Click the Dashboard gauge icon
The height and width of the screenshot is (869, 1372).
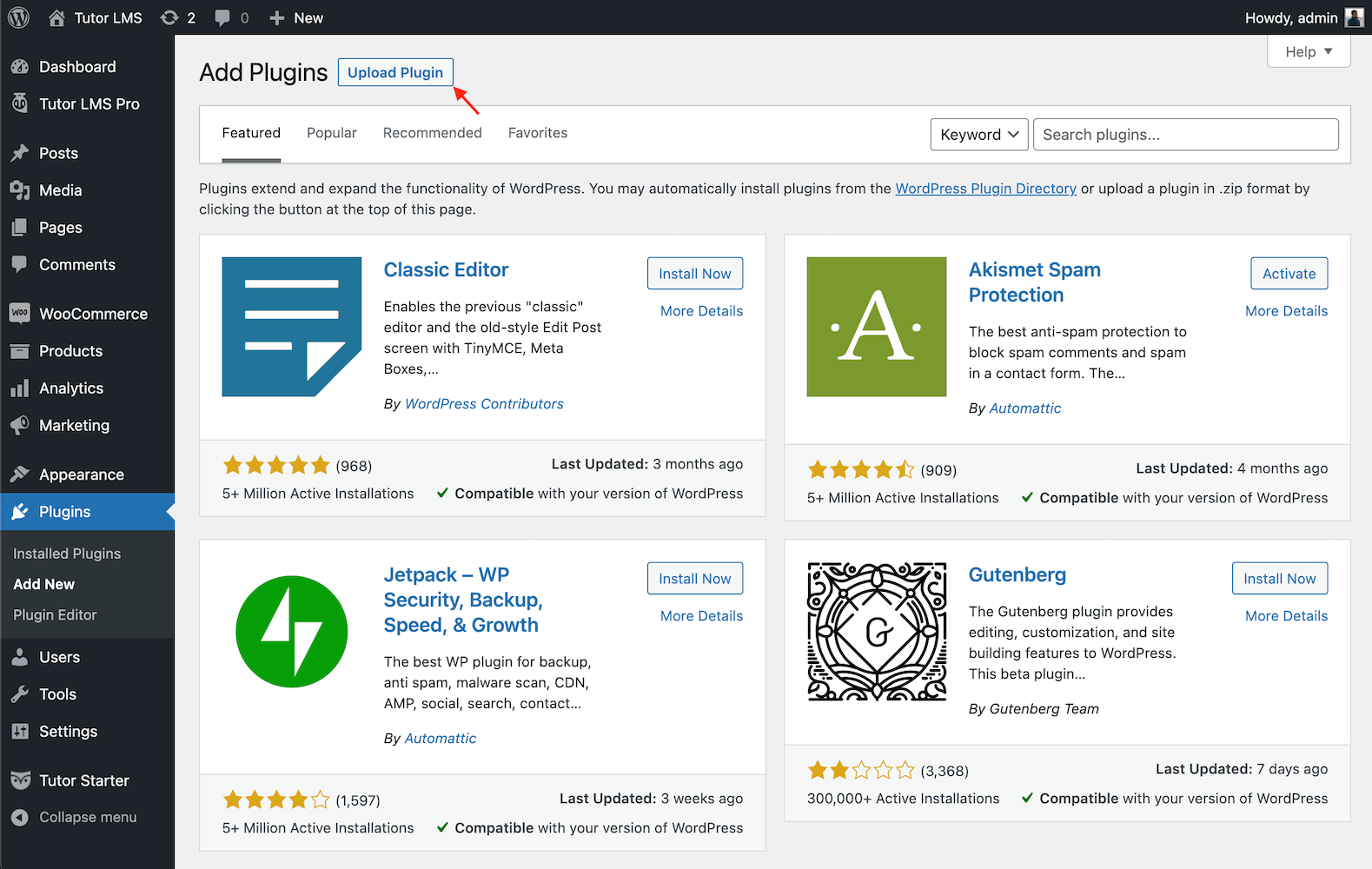[20, 67]
